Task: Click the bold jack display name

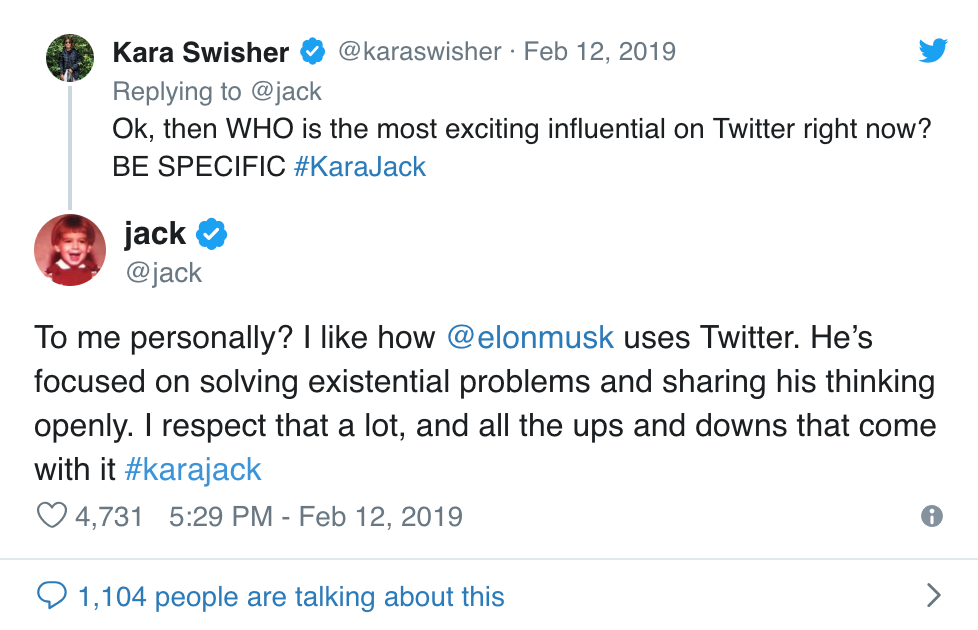Action: (x=155, y=234)
